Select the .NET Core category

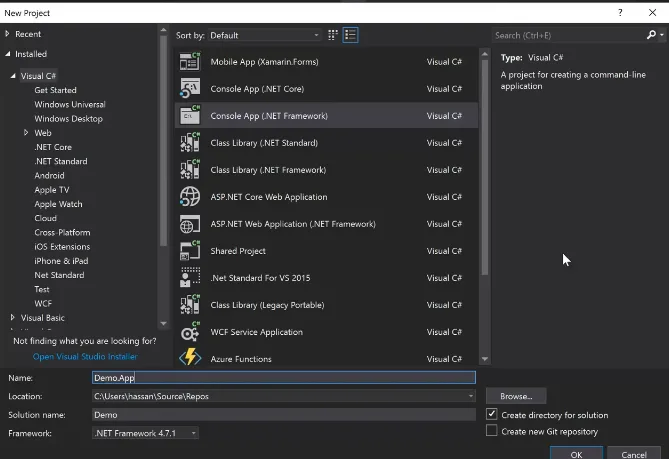[x=53, y=147]
